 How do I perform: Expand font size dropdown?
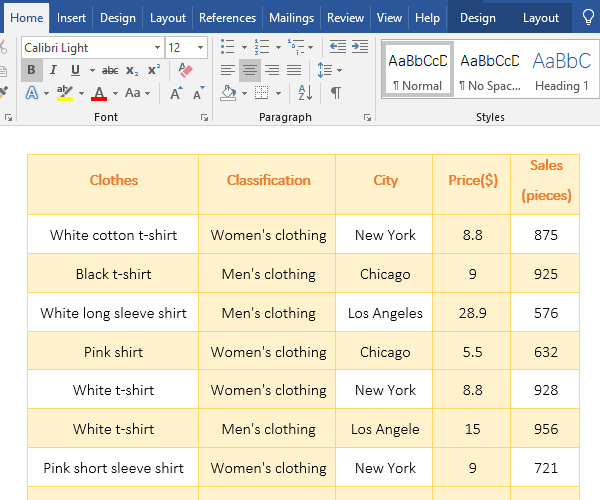pyautogui.click(x=200, y=47)
